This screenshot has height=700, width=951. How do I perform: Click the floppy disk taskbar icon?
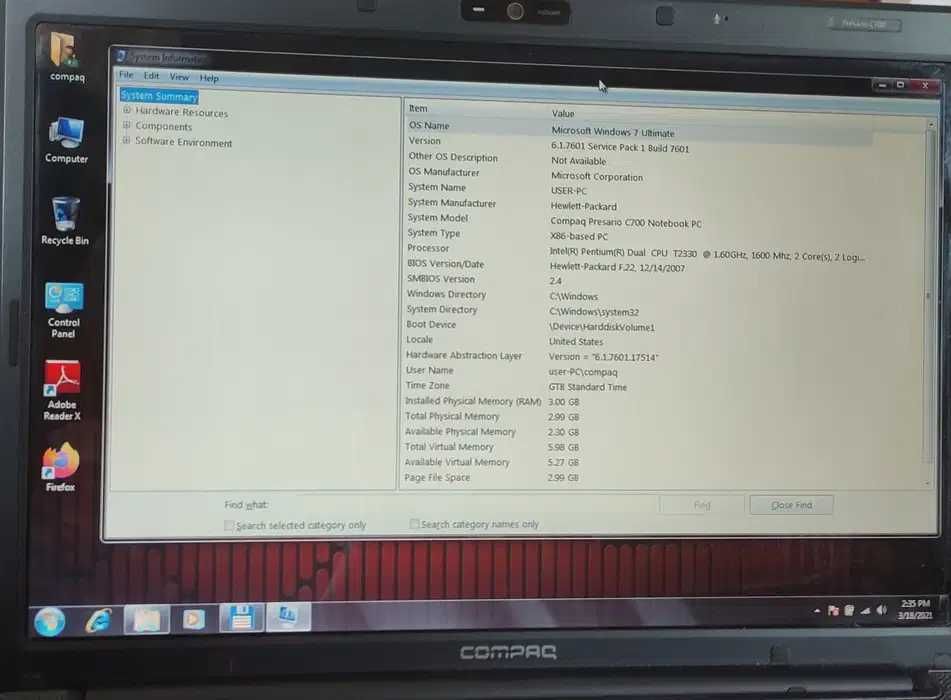click(241, 618)
